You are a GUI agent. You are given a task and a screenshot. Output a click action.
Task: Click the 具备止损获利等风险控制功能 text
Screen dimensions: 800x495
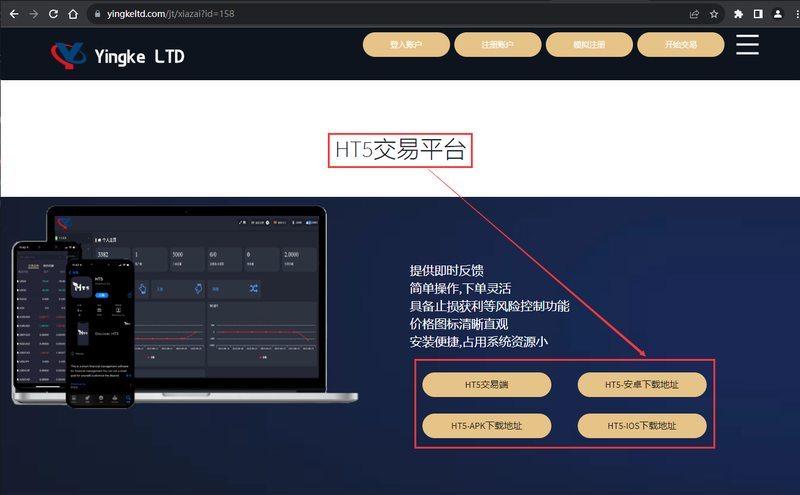(489, 306)
